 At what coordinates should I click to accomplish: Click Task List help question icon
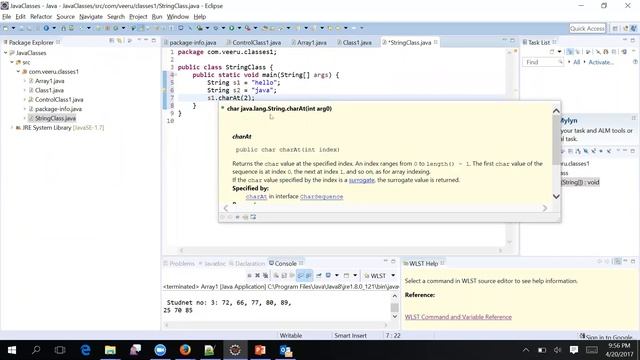635,62
